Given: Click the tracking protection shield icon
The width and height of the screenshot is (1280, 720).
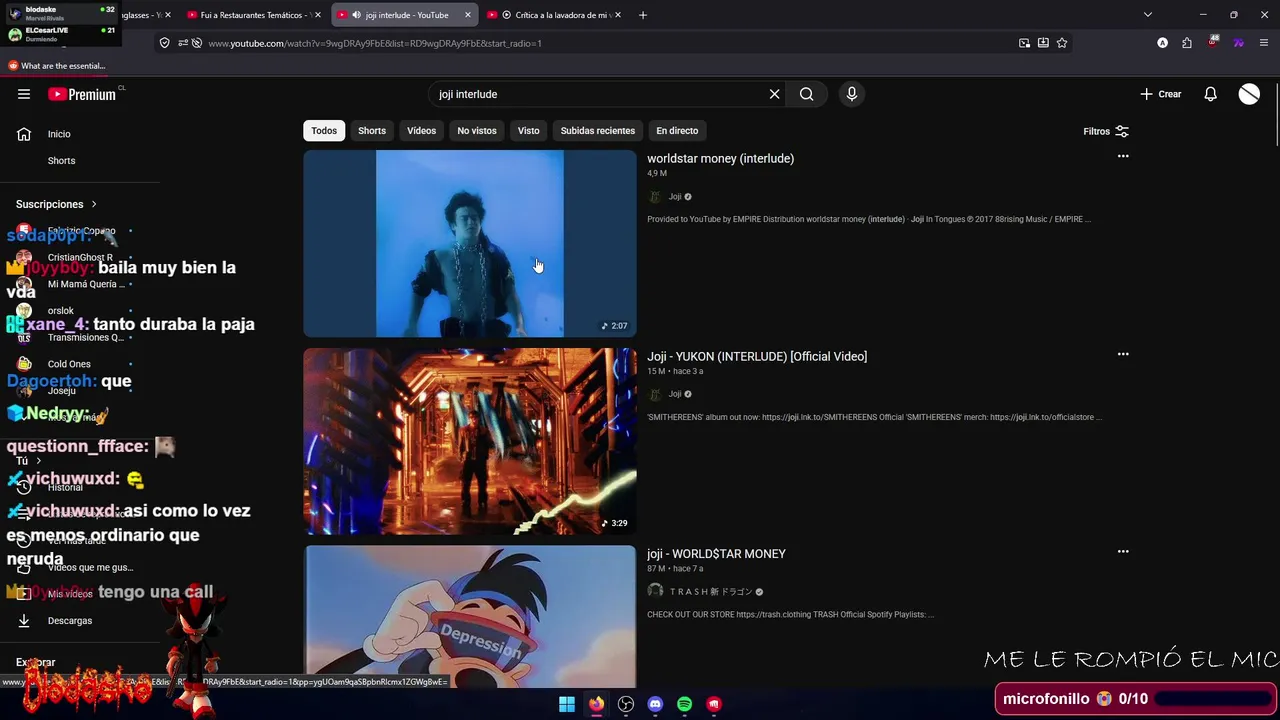Looking at the screenshot, I should (x=165, y=43).
